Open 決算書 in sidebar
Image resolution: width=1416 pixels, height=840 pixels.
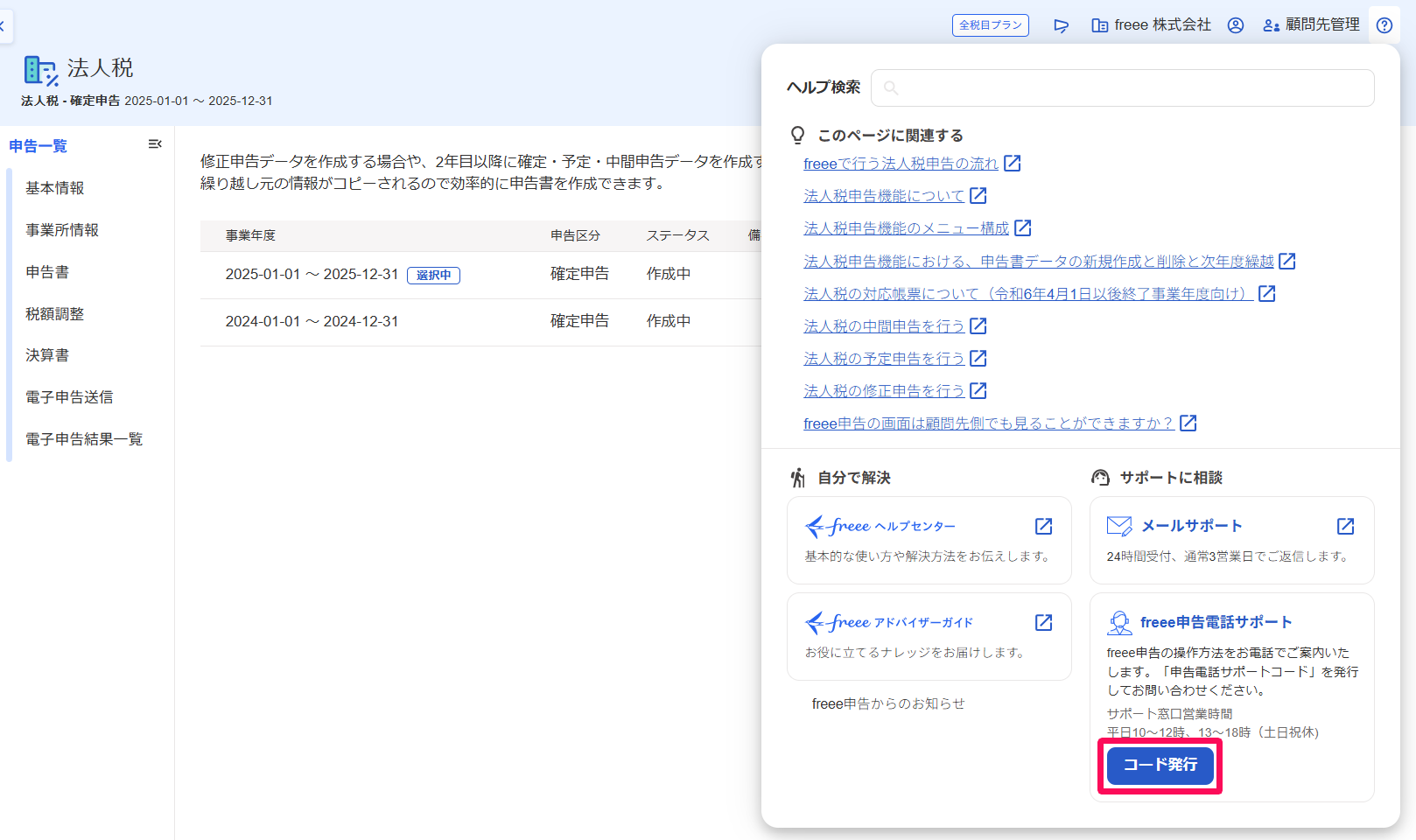(47, 355)
